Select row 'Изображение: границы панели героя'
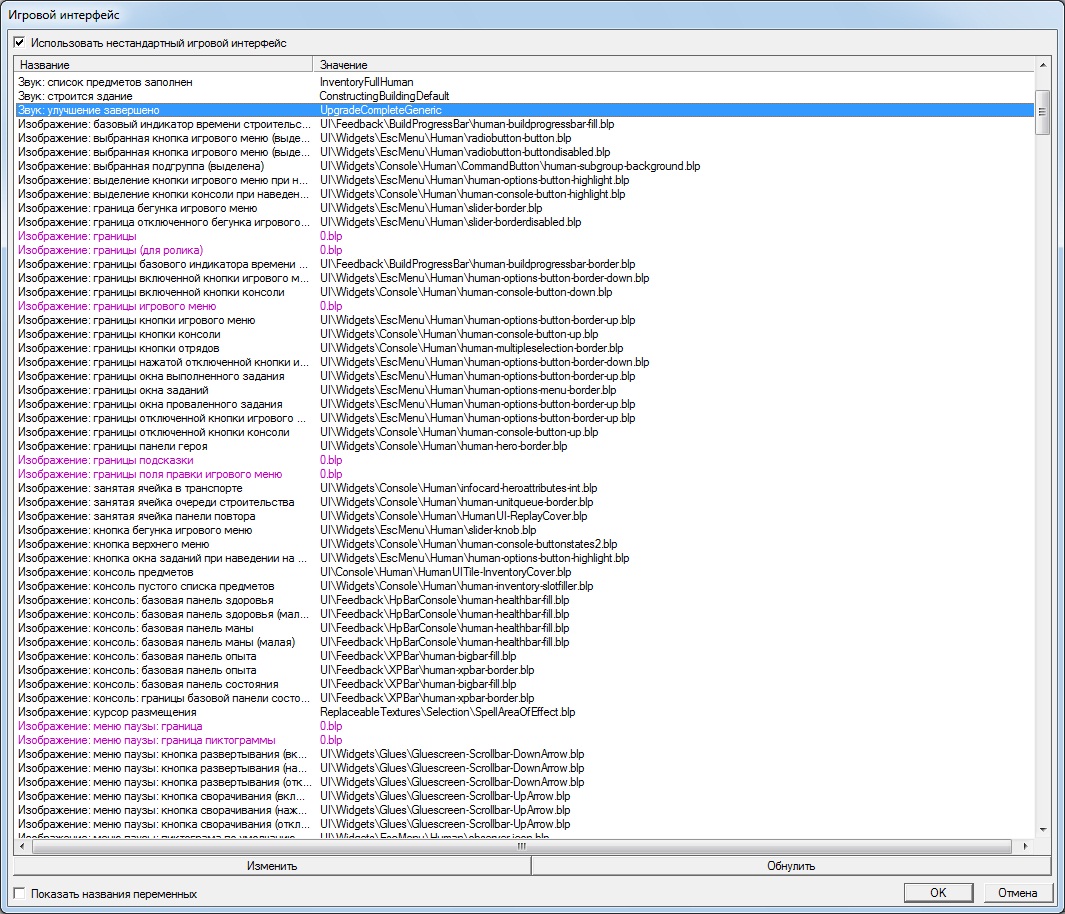The height and width of the screenshot is (914, 1065). tap(524, 446)
